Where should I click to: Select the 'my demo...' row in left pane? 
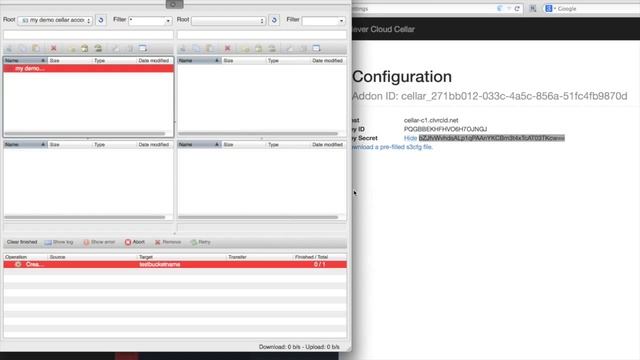88,68
